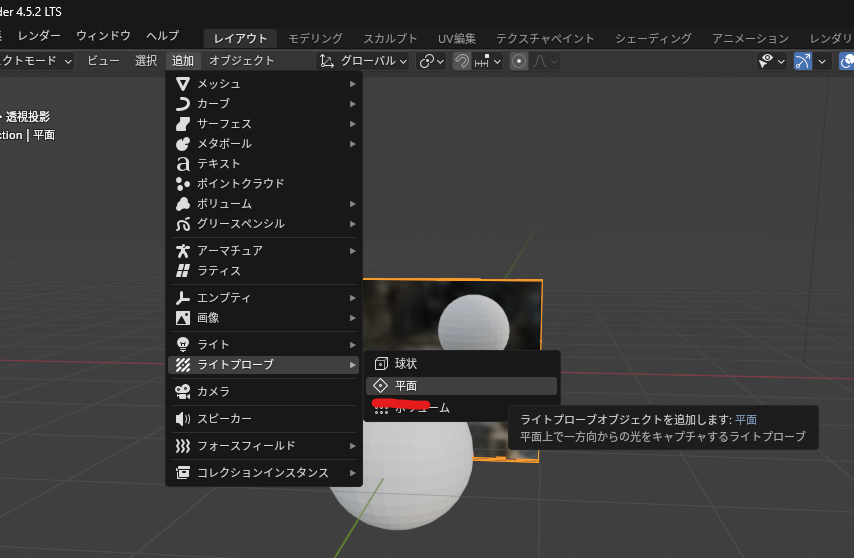Open the object mode selector dropdown
854x558 pixels.
coord(38,61)
